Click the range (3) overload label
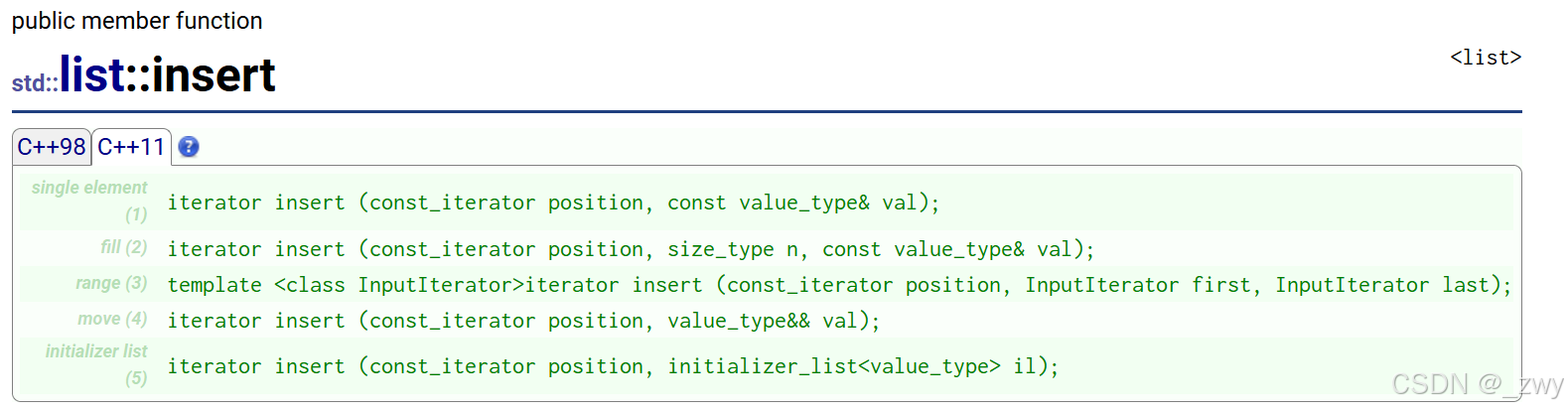This screenshot has width=1568, height=411. click(111, 284)
